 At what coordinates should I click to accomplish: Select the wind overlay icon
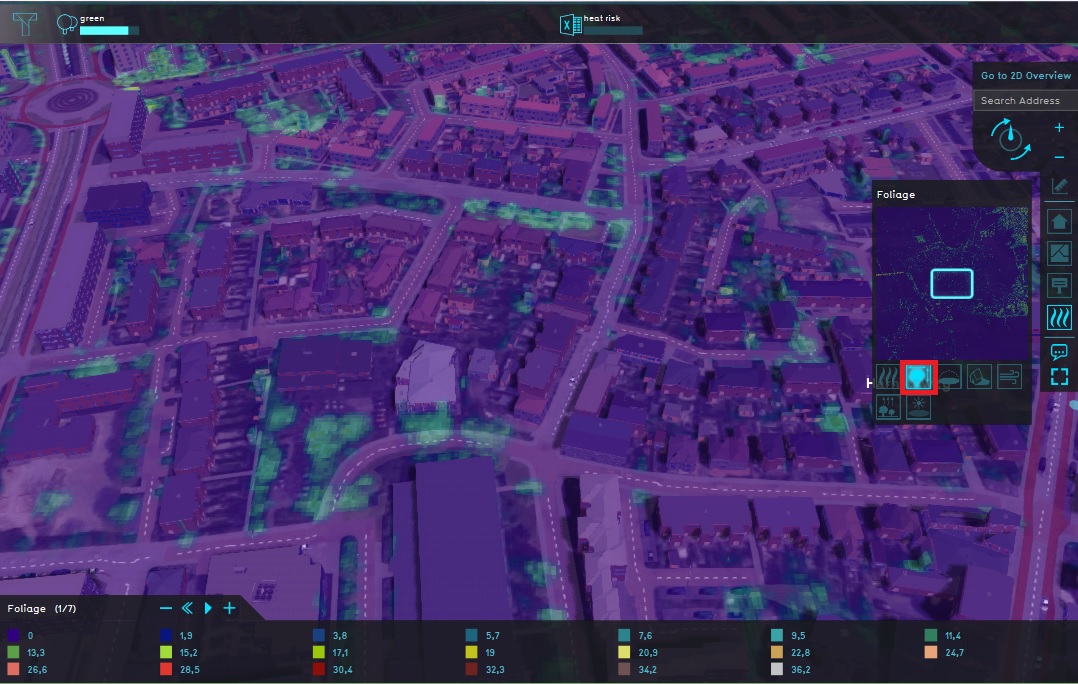1010,377
